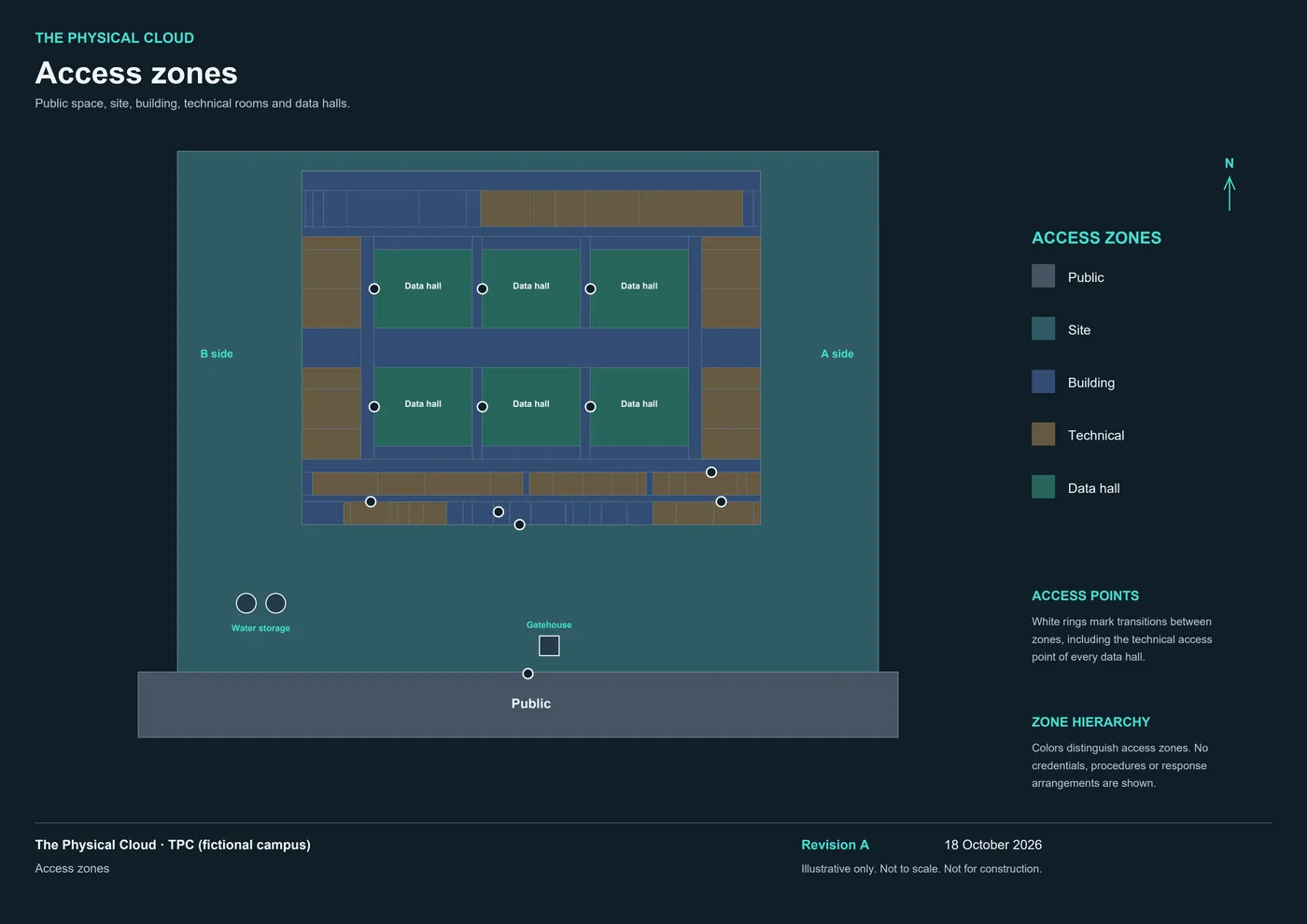Select the 'Technical' legend label text
This screenshot has width=1307, height=924.
click(1096, 435)
